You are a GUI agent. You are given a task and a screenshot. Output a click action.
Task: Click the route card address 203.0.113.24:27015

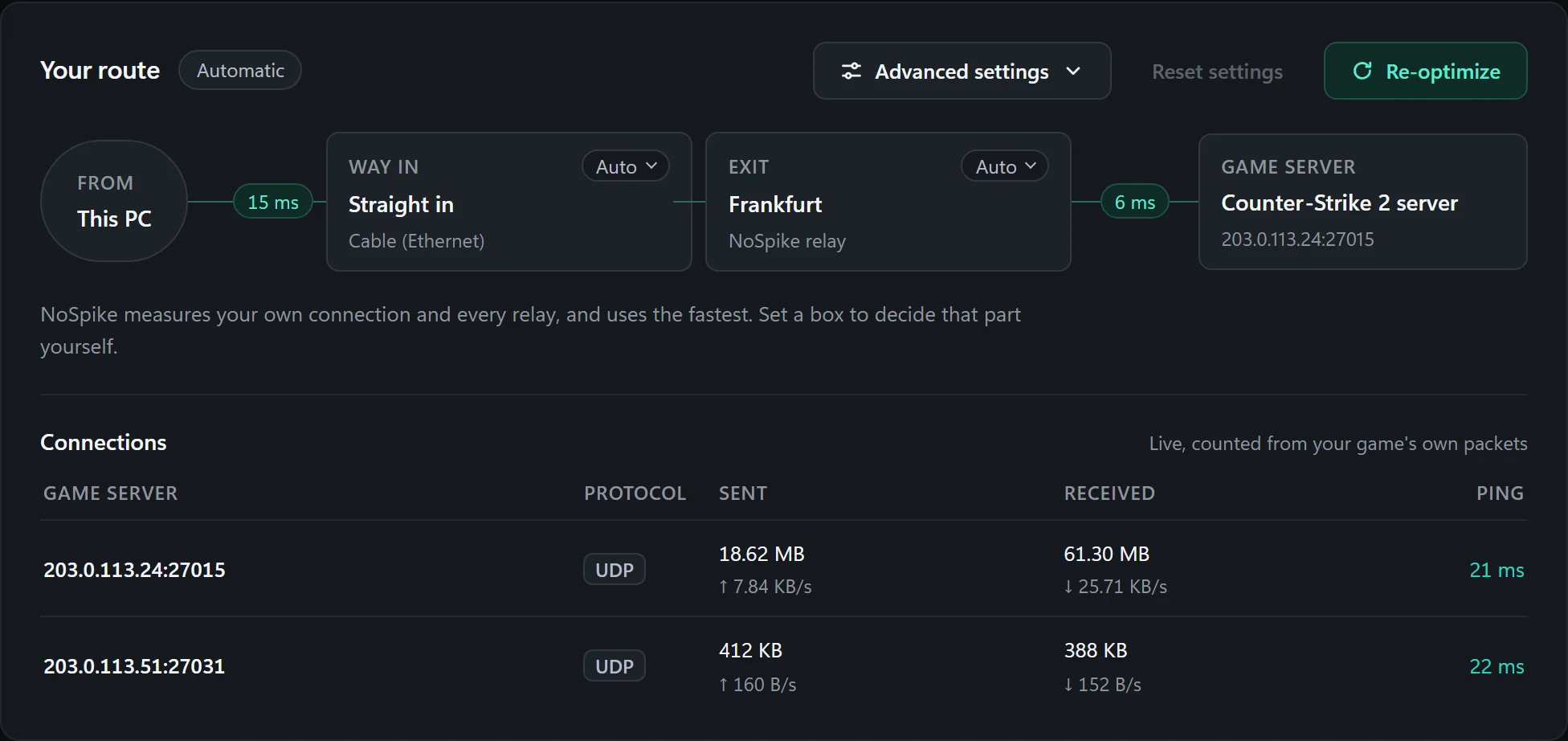(x=1297, y=239)
